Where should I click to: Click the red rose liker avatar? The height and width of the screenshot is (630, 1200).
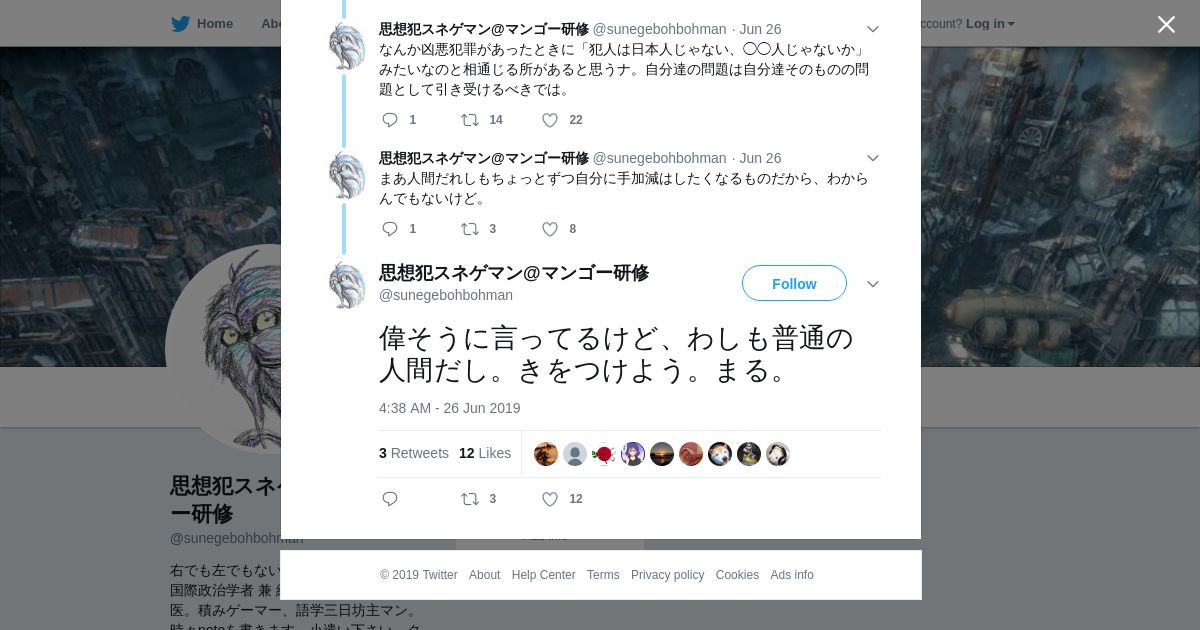coord(604,454)
